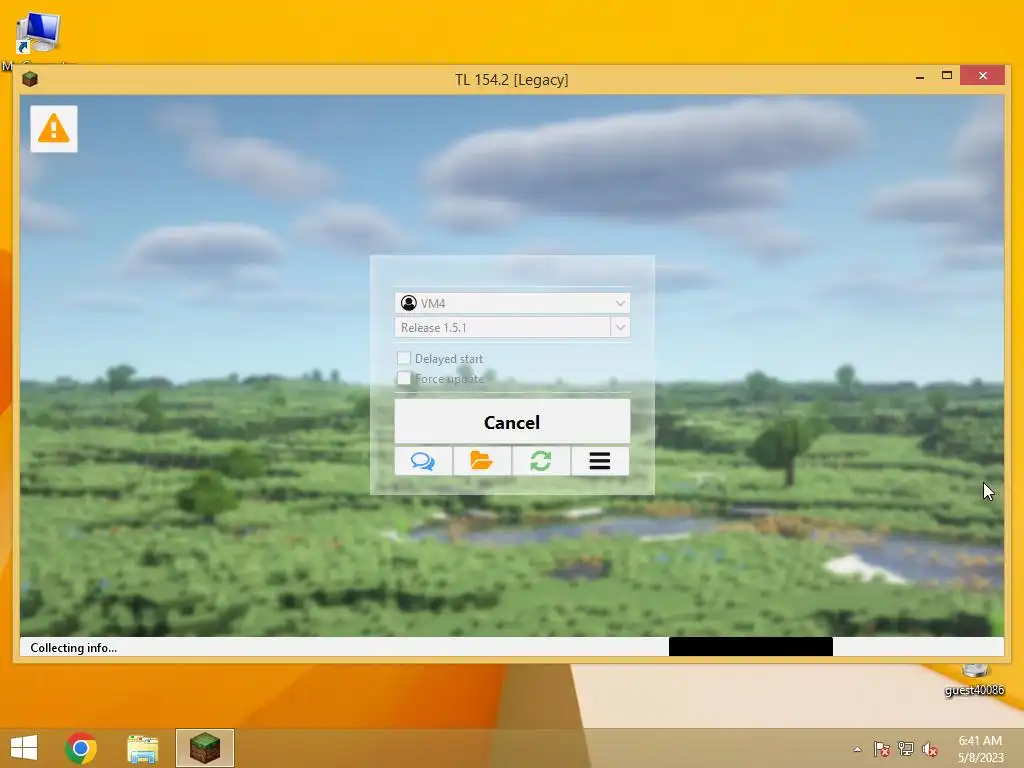Screen dimensions: 1024x768
Task: Open the Release 1.5.1 version dropdown arrow
Action: [x=620, y=327]
